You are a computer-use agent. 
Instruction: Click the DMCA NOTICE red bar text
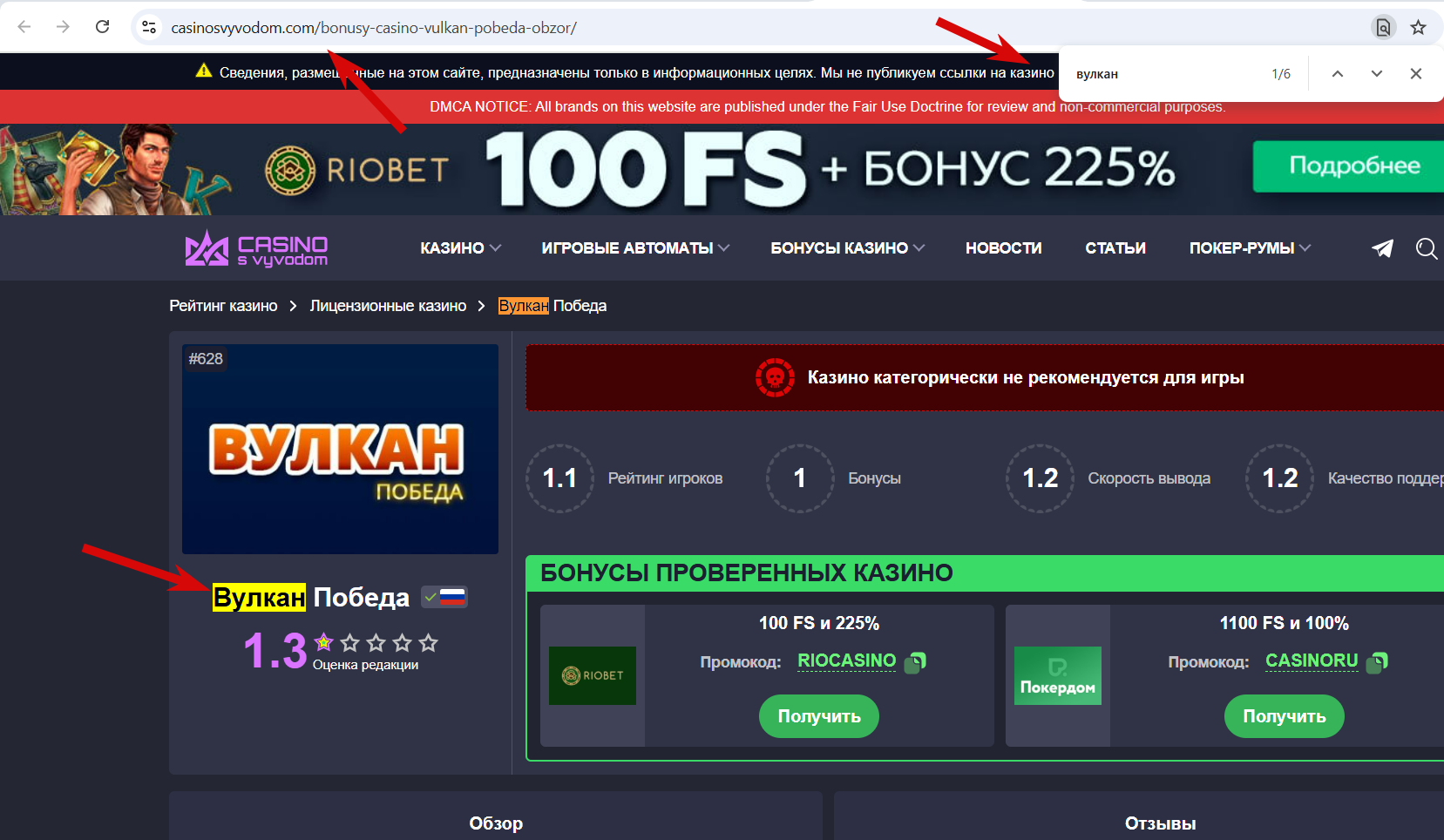(828, 106)
